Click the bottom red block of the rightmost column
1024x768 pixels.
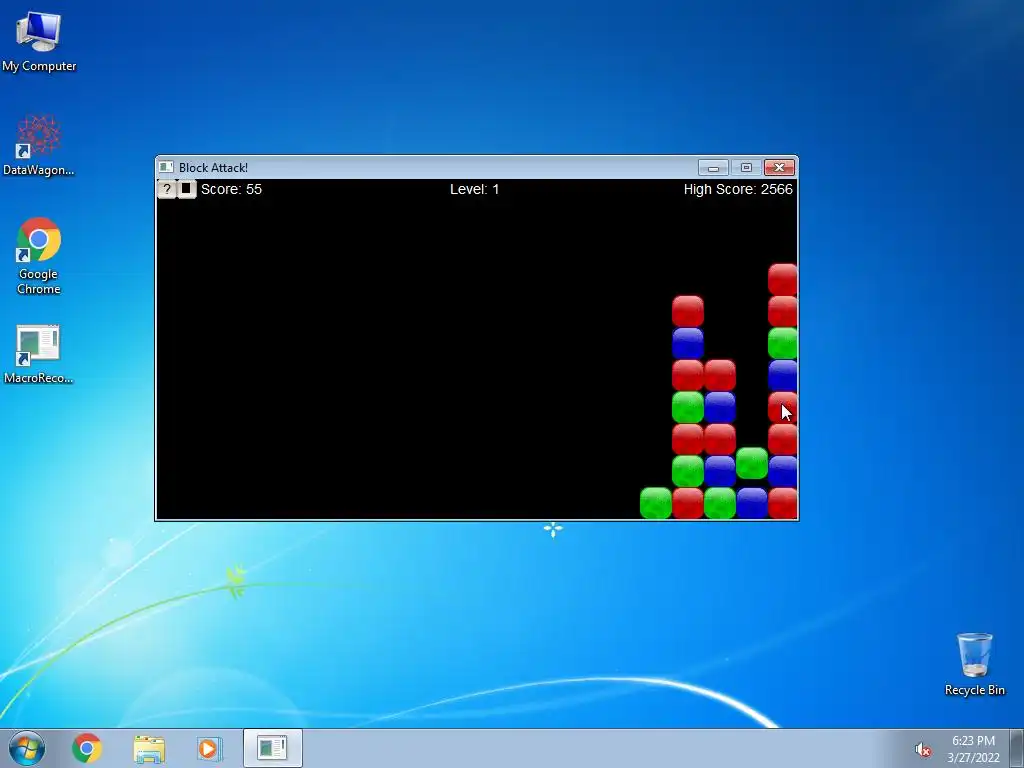coord(782,503)
